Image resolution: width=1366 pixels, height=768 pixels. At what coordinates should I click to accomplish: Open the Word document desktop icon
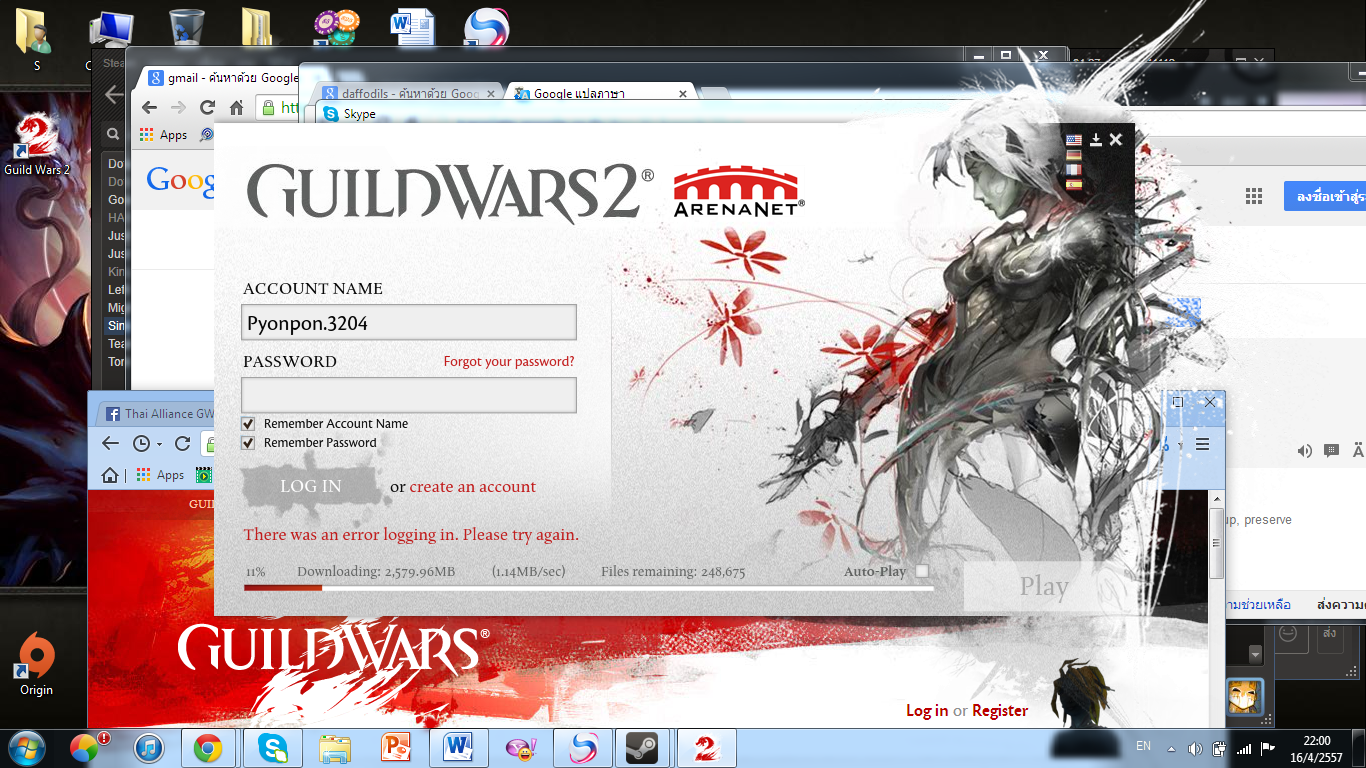click(x=413, y=28)
